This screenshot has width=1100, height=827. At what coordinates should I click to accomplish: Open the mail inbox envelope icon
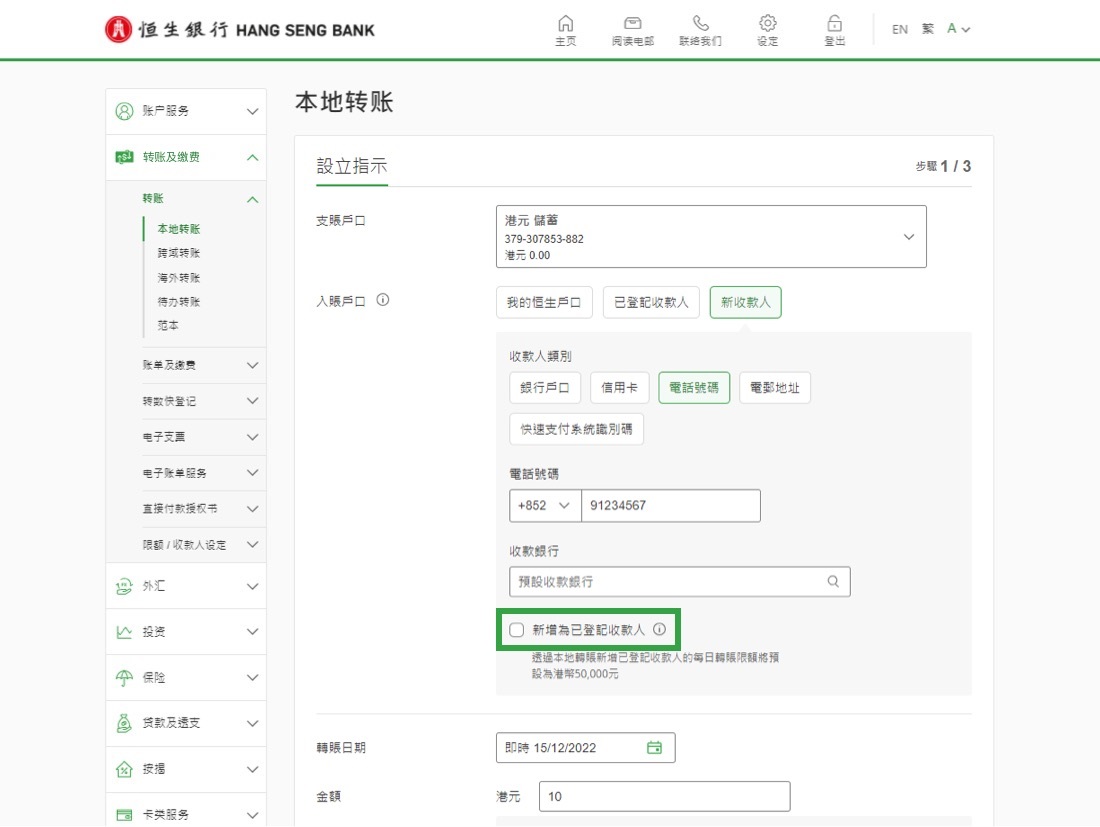point(632,24)
